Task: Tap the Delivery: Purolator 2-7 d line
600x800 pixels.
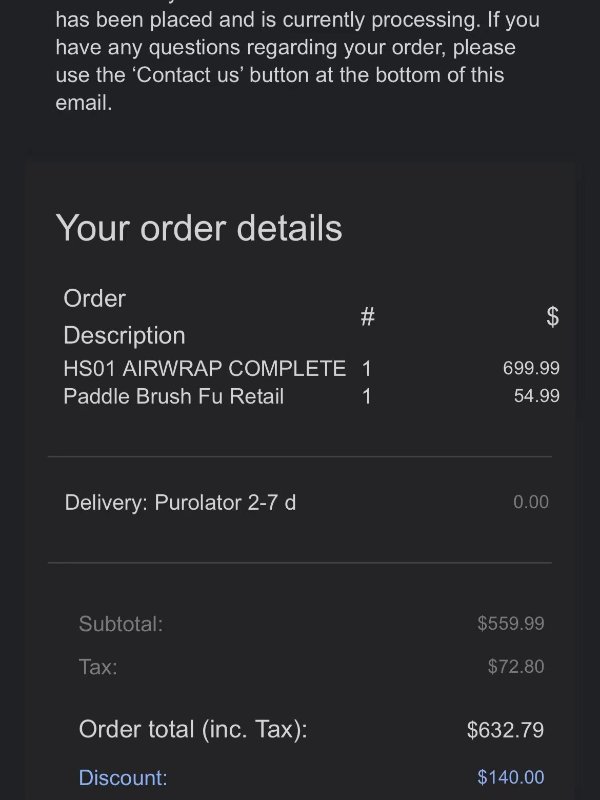Action: point(180,502)
